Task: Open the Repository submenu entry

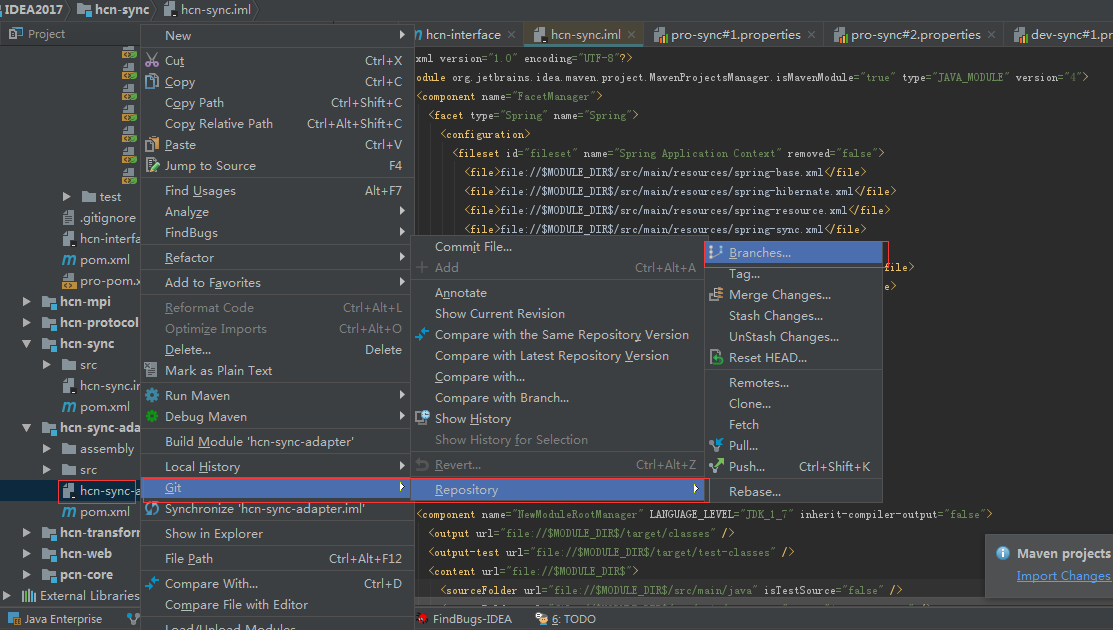Action: click(x=559, y=490)
